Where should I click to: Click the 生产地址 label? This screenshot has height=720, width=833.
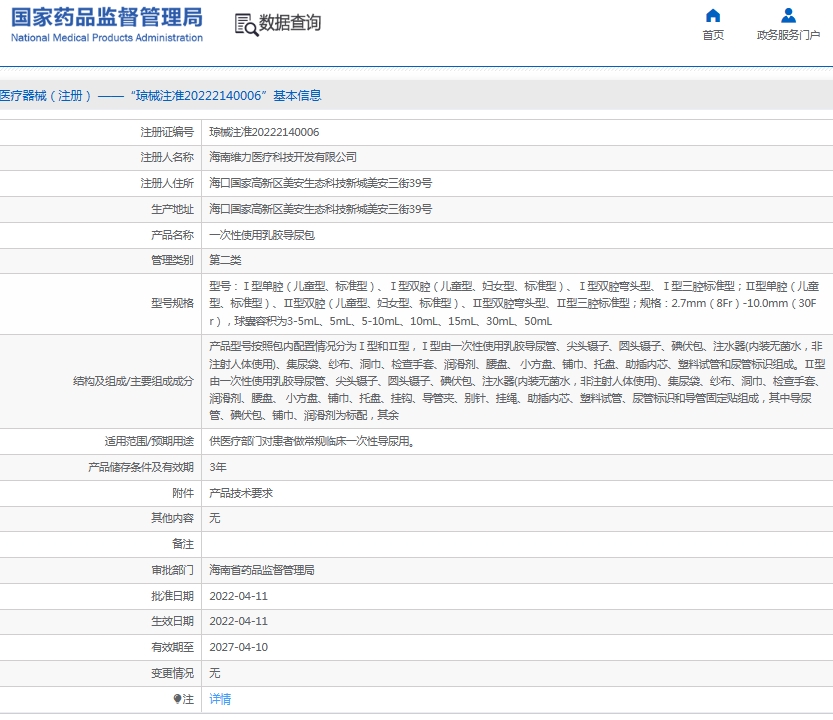tap(172, 209)
